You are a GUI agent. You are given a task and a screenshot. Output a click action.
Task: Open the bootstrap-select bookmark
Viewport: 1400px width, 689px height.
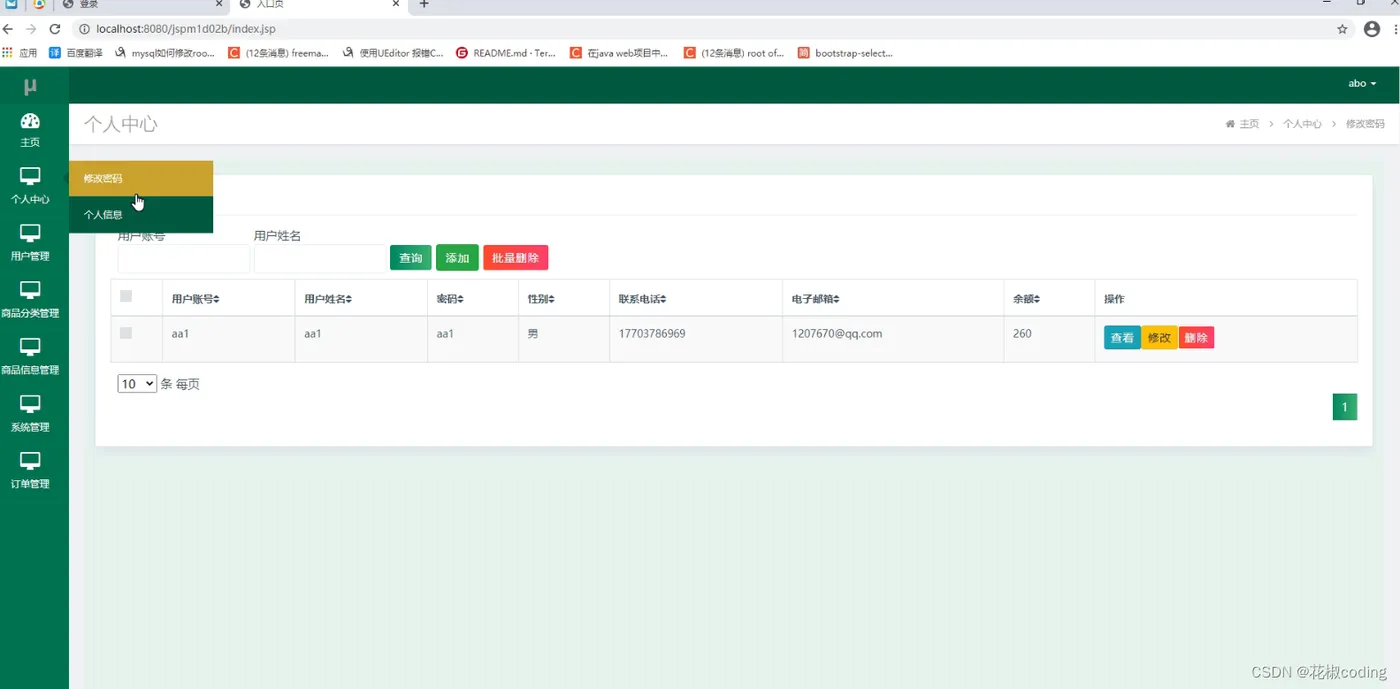pyautogui.click(x=846, y=53)
